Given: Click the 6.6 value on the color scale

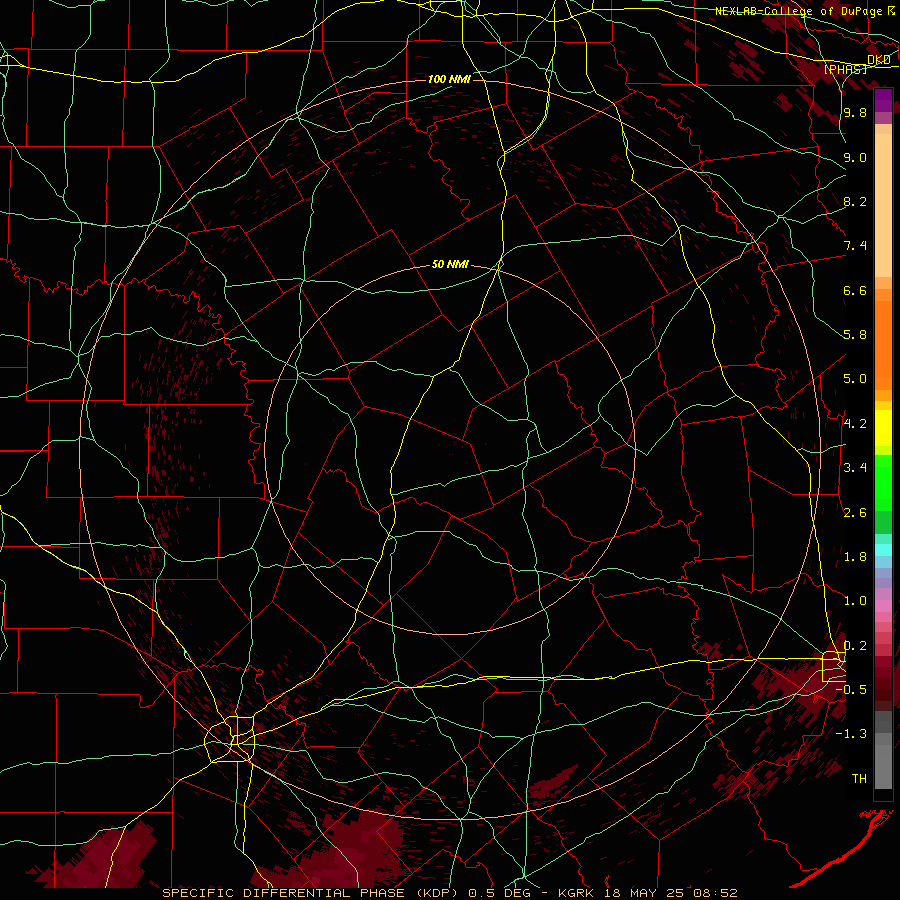Looking at the screenshot, I should (855, 291).
